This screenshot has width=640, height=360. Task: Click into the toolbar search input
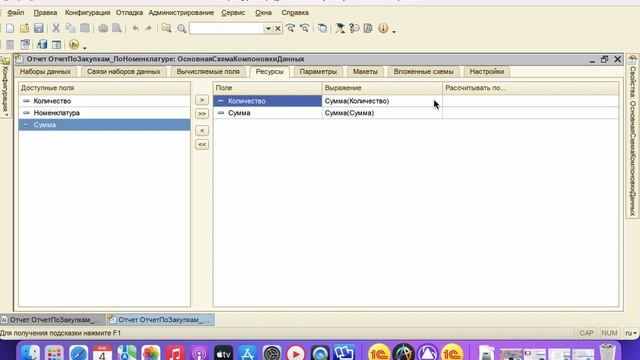click(x=227, y=29)
